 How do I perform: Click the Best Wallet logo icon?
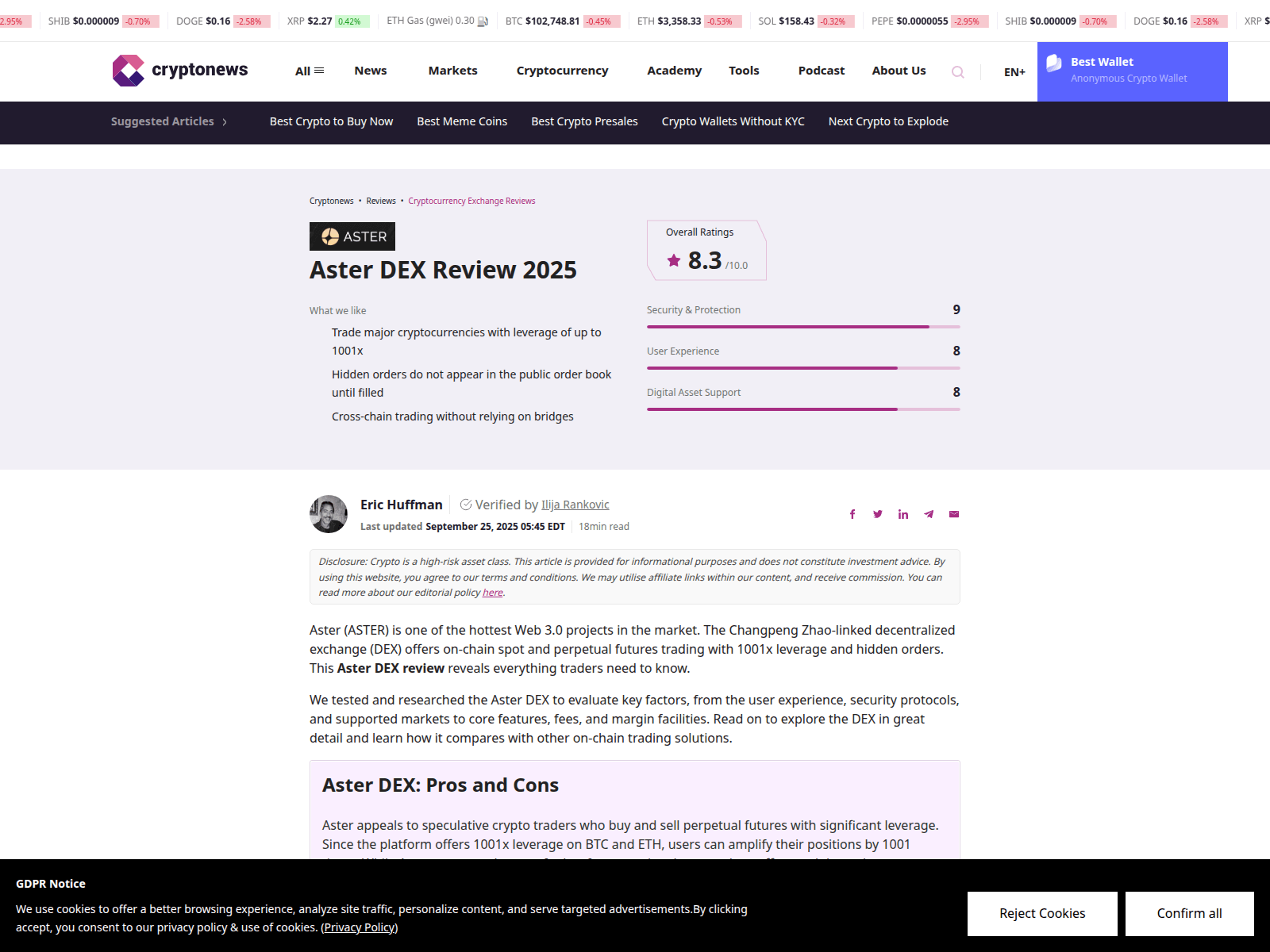pyautogui.click(x=1054, y=63)
